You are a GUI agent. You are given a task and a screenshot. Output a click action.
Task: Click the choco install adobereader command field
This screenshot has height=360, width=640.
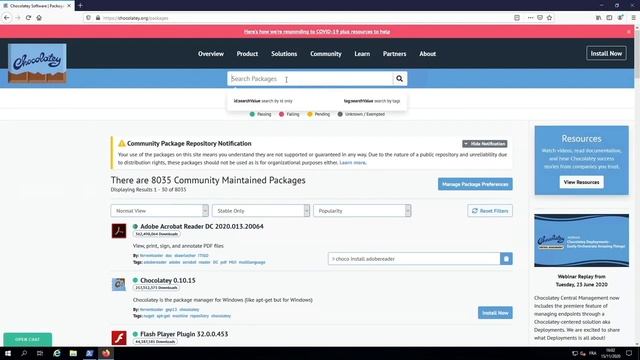(414, 259)
